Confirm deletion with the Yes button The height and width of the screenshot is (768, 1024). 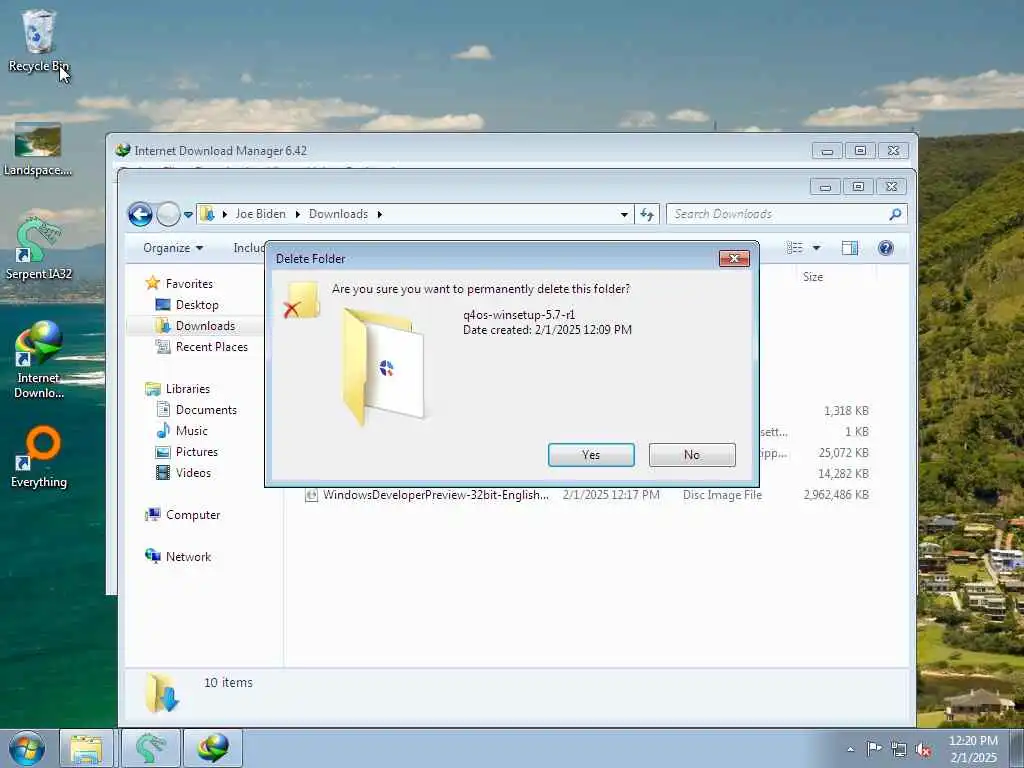coord(591,455)
